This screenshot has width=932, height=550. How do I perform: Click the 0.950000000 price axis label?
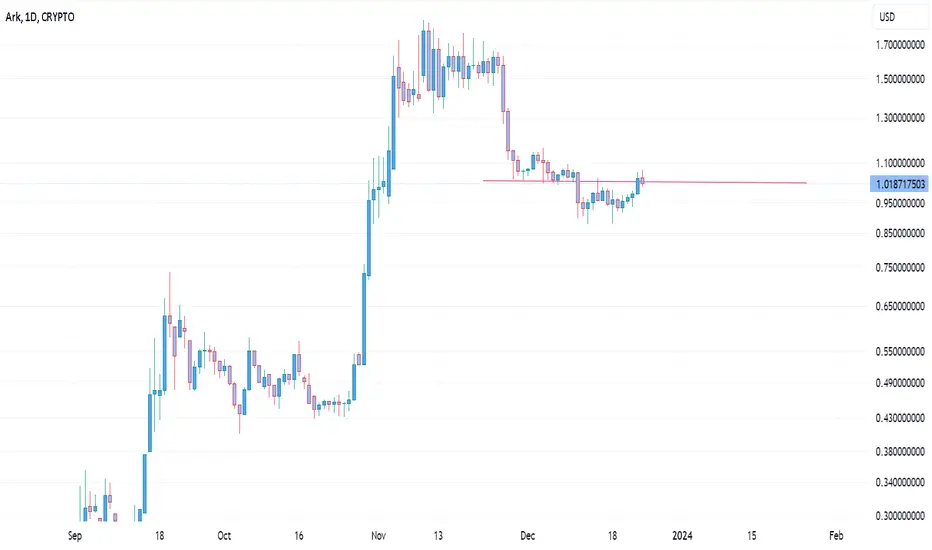coord(900,203)
